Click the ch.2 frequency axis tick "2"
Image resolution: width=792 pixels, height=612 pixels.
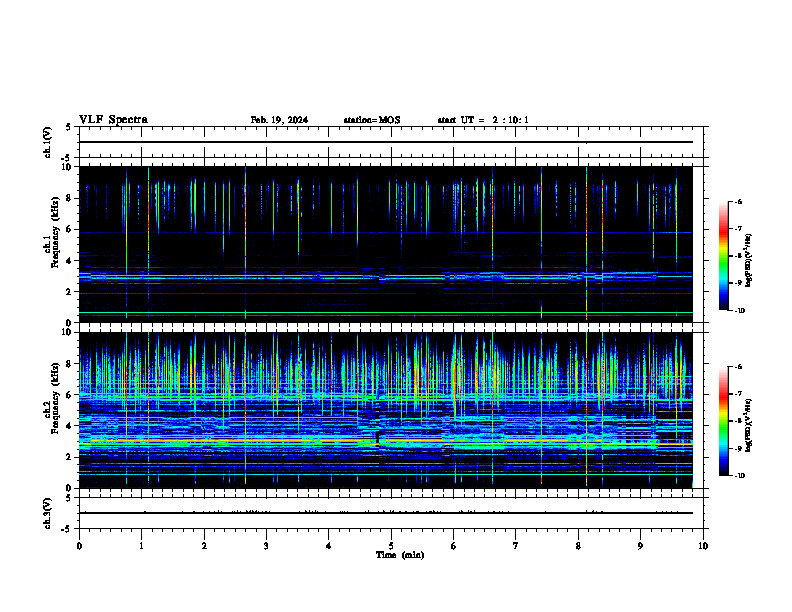[x=70, y=457]
